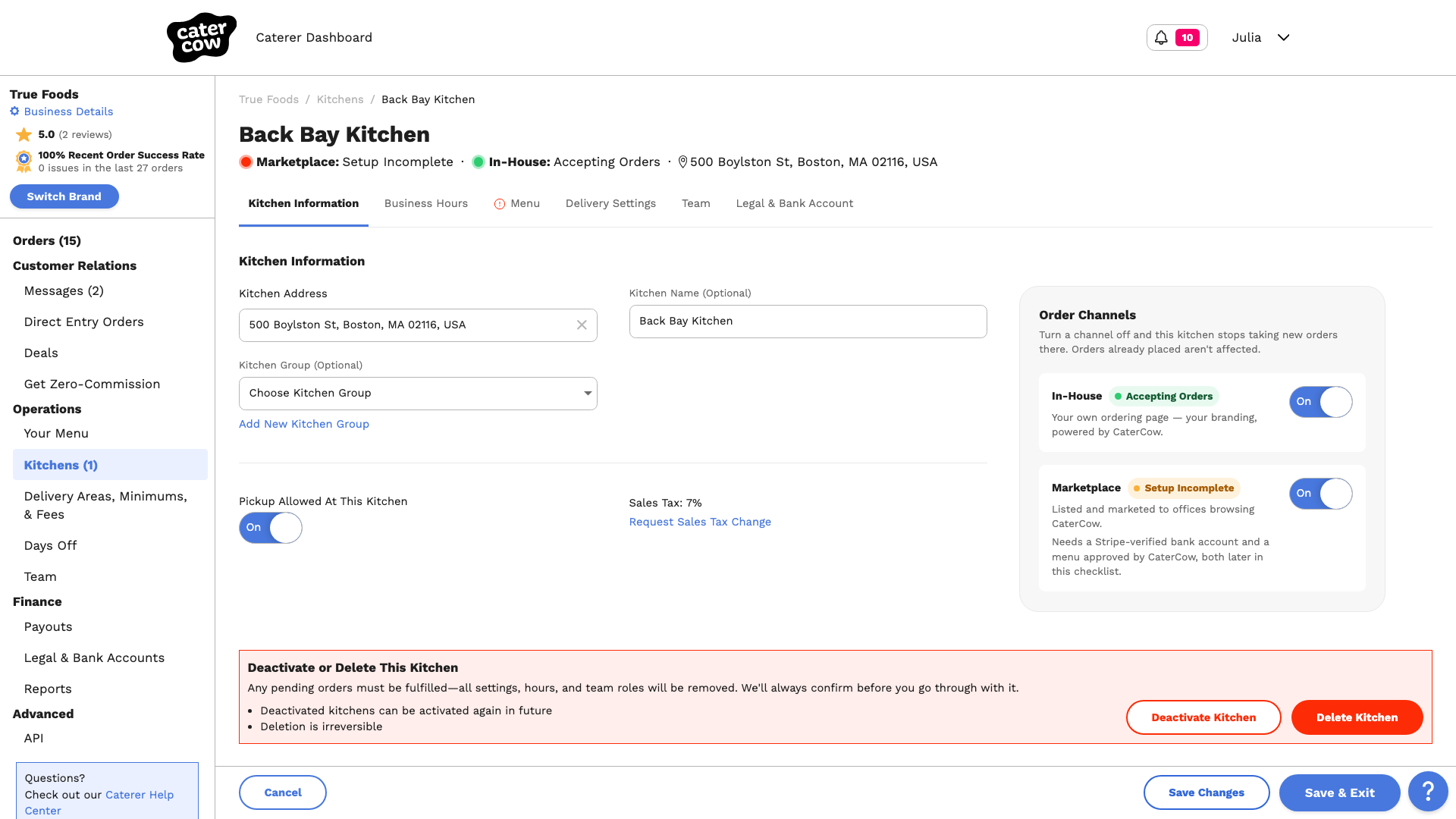Open notifications bell with 10 badge

click(x=1177, y=37)
